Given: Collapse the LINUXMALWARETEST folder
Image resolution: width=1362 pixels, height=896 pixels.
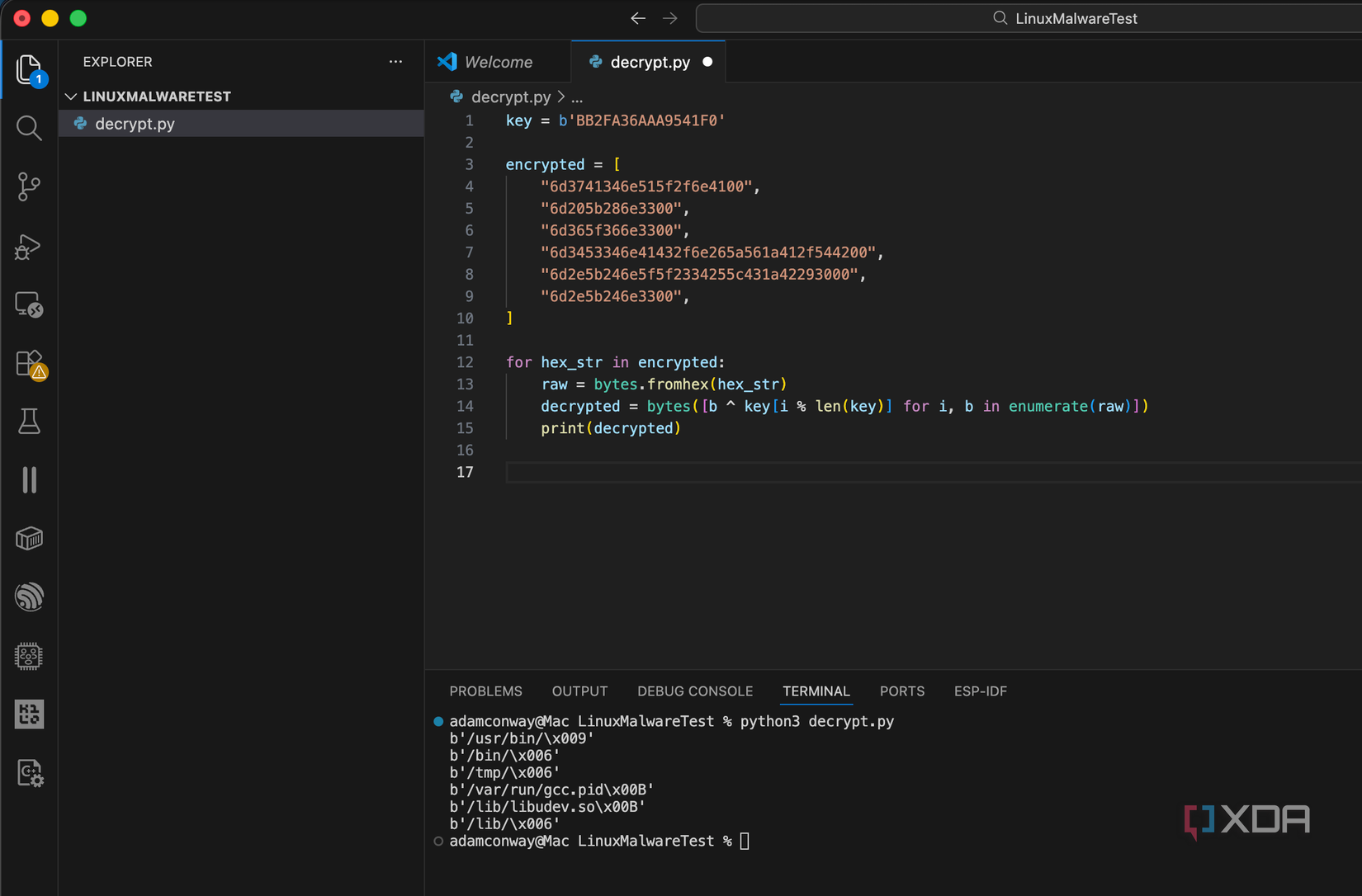Looking at the screenshot, I should tap(71, 96).
